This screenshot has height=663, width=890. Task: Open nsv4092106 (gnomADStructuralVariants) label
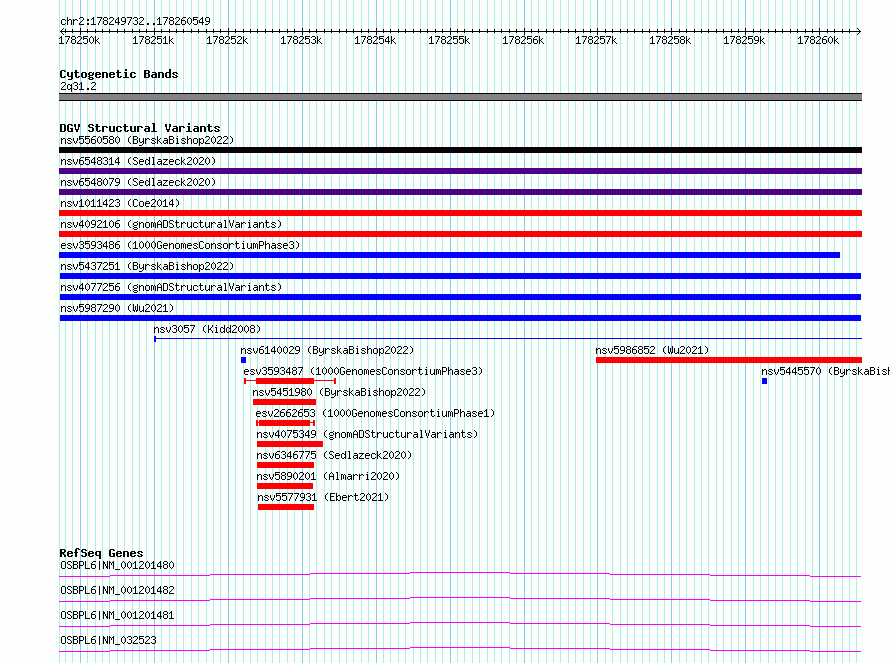[x=171, y=224]
